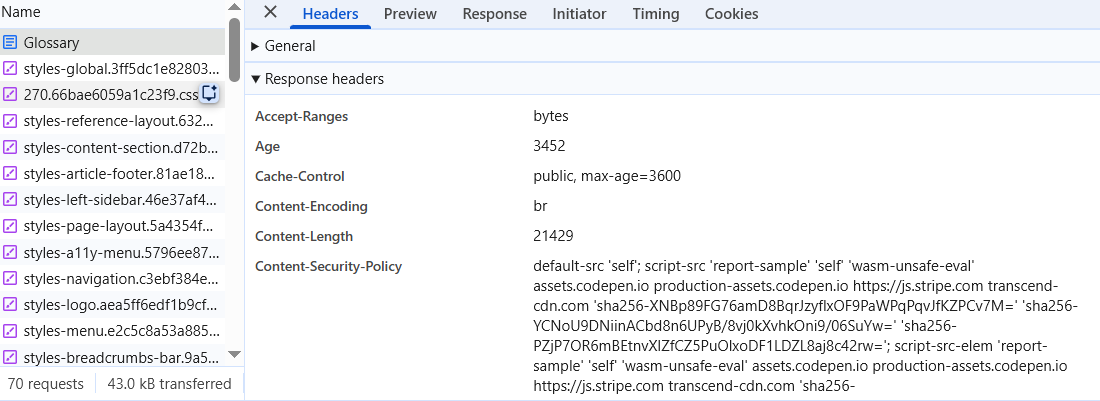Screen dimensions: 1100x401
Task: Select the Glossary request
Action: click(112, 43)
